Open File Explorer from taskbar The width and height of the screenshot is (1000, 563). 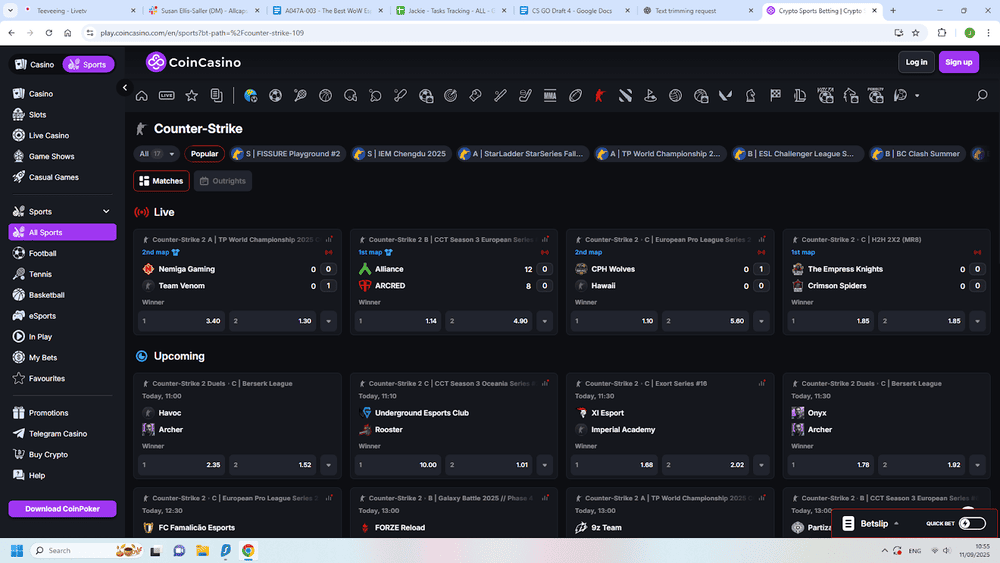pos(202,550)
